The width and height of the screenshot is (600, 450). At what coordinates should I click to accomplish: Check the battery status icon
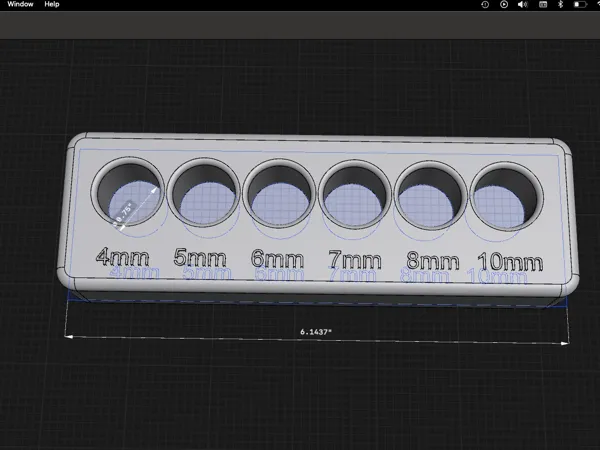(580, 5)
